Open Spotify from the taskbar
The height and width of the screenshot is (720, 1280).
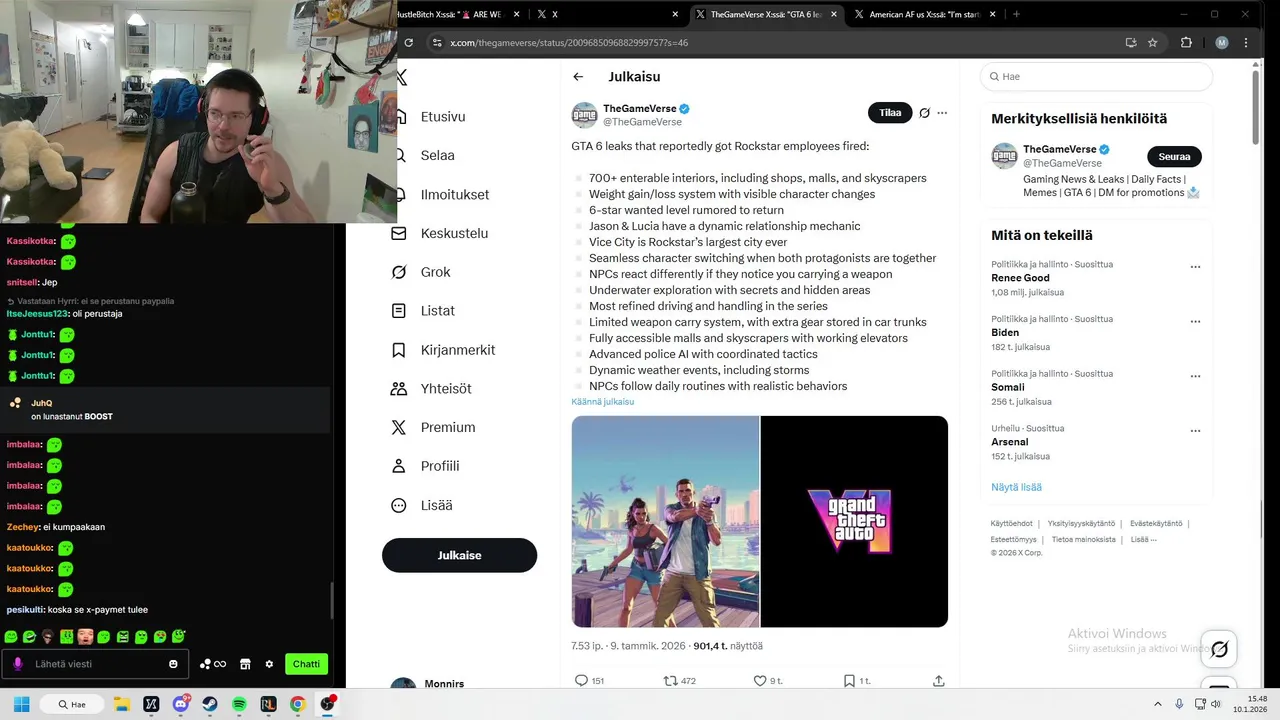[239, 705]
